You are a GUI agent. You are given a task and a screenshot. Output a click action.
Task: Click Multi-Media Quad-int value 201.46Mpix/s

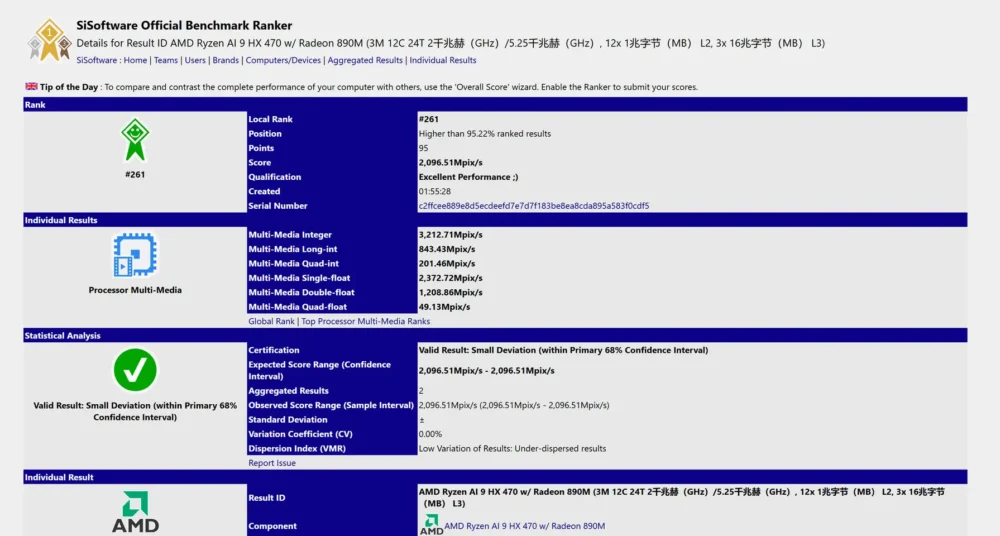(446, 264)
